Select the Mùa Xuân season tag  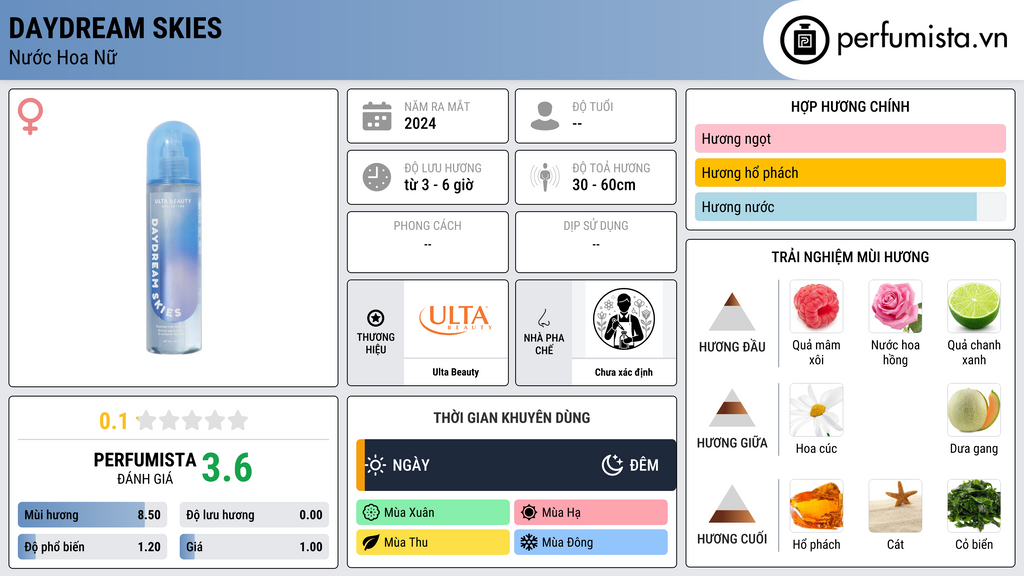pyautogui.click(x=433, y=513)
